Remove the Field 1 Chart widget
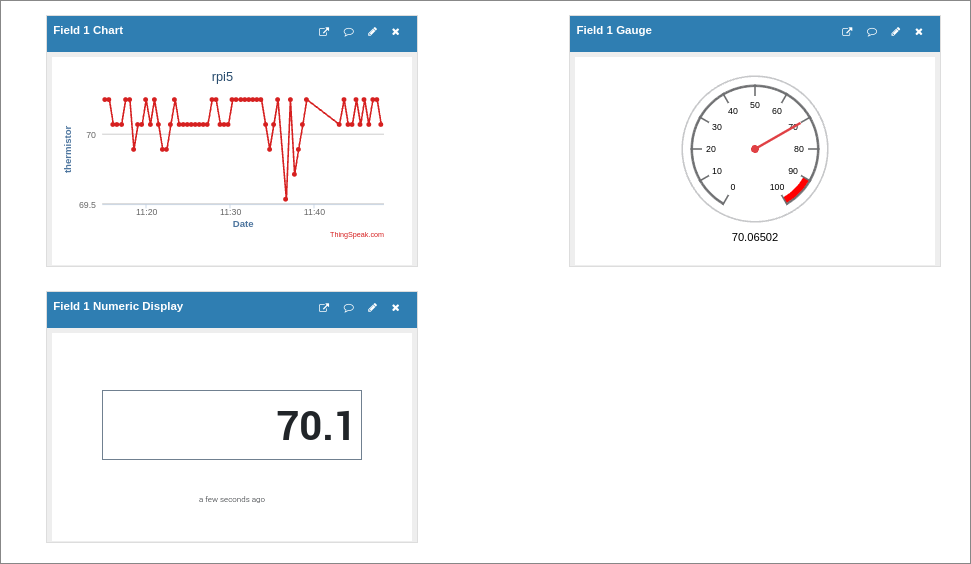This screenshot has width=971, height=564. coord(396,32)
